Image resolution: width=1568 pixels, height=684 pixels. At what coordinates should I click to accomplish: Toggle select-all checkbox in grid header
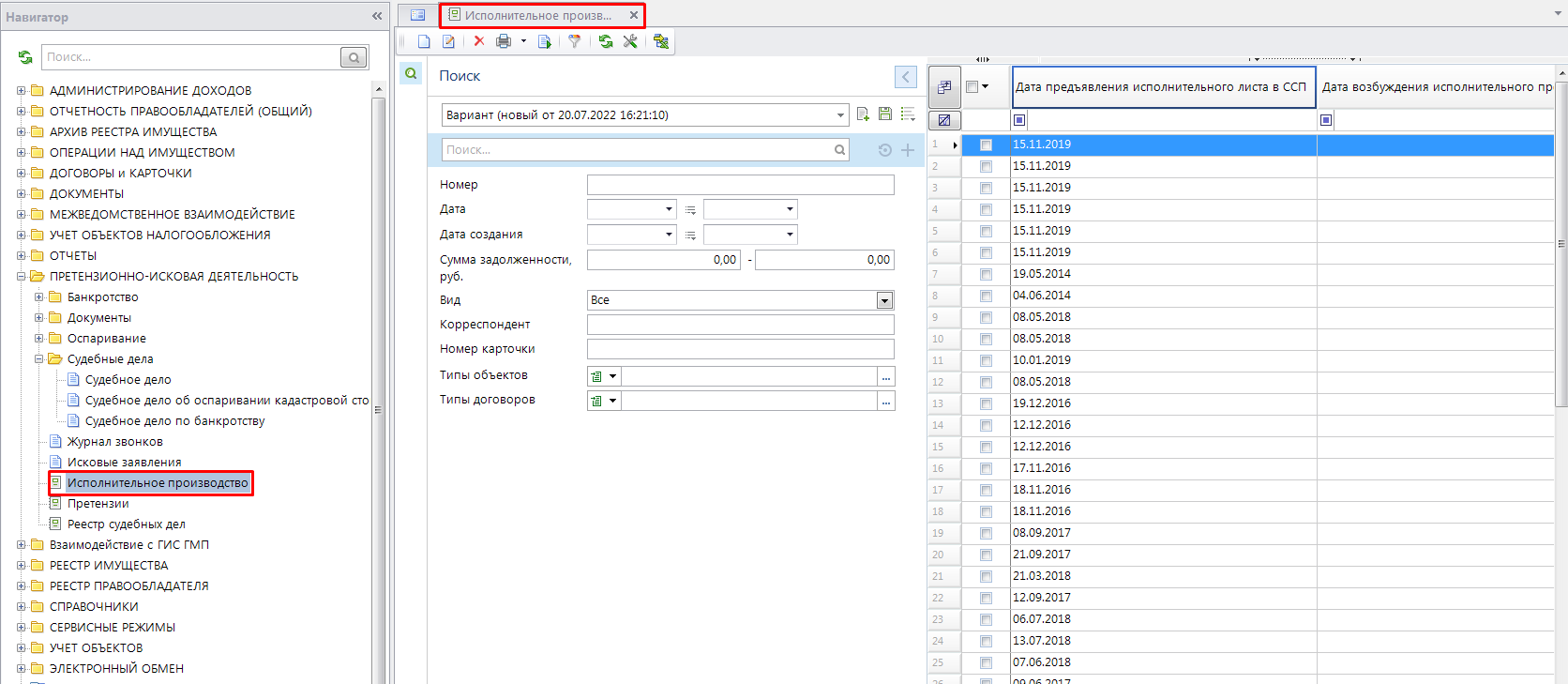click(972, 87)
